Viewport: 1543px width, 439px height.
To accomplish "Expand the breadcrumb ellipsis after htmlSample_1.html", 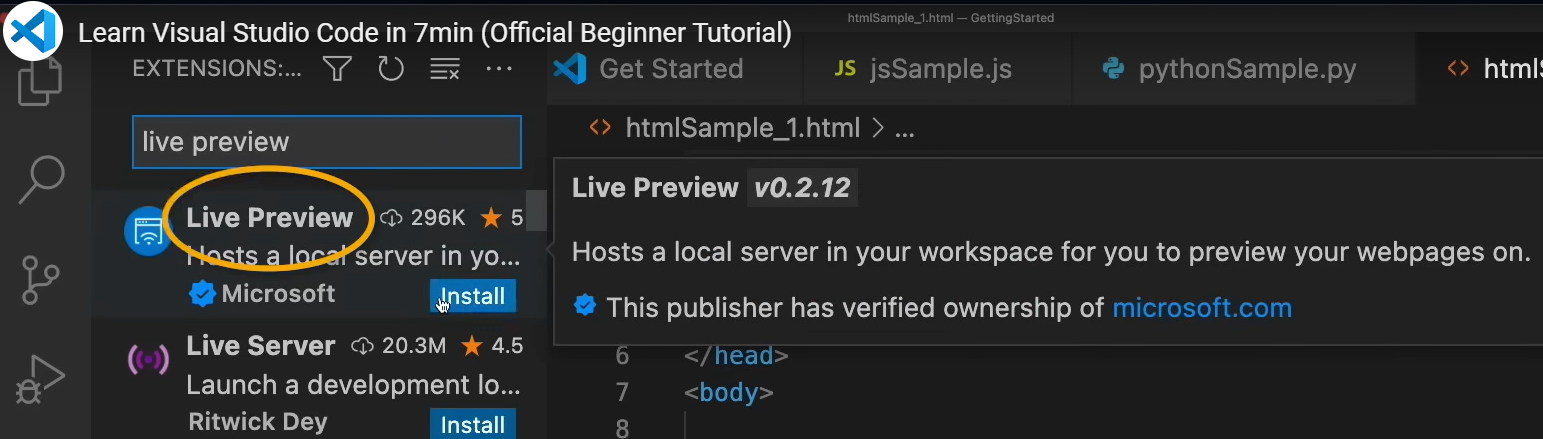I will (x=904, y=128).
